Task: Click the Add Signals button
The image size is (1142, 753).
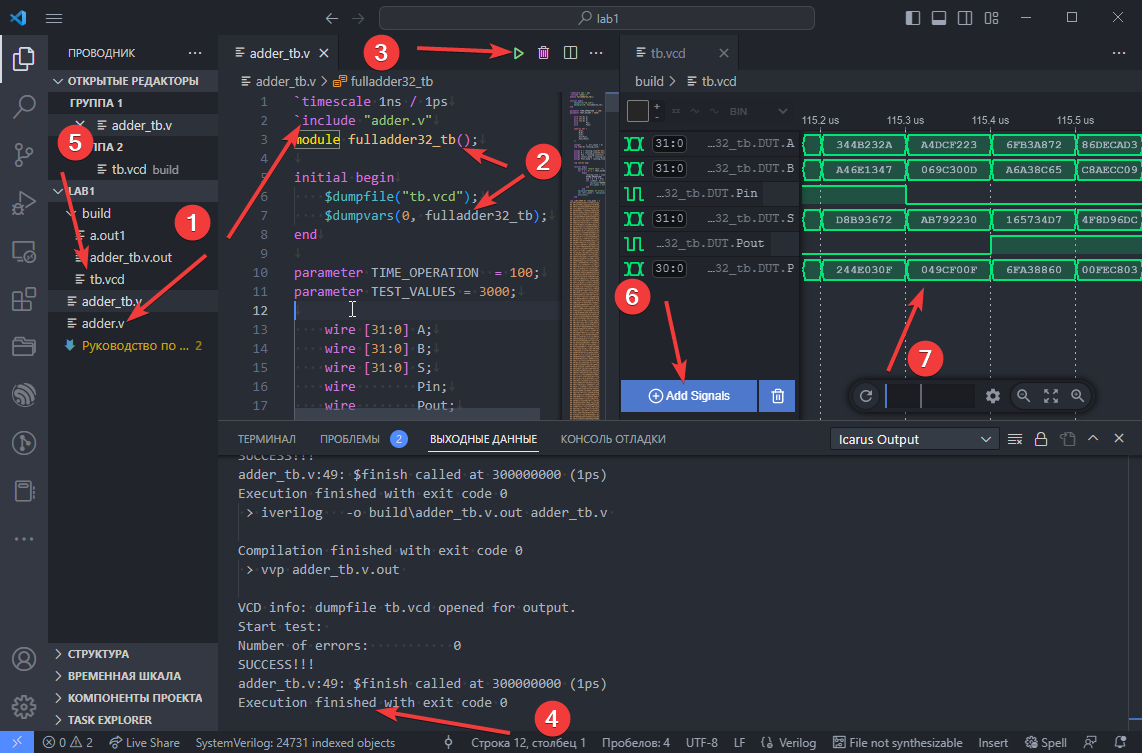Action: click(688, 395)
